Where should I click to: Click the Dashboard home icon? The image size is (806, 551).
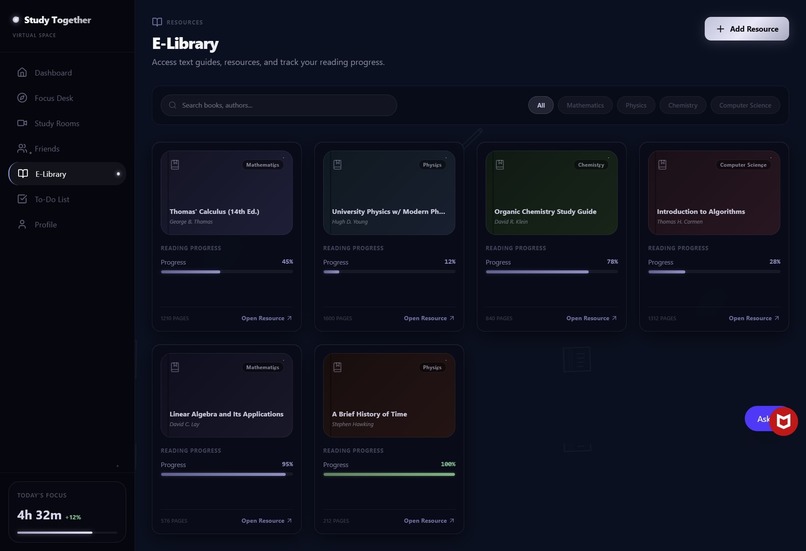(x=22, y=72)
